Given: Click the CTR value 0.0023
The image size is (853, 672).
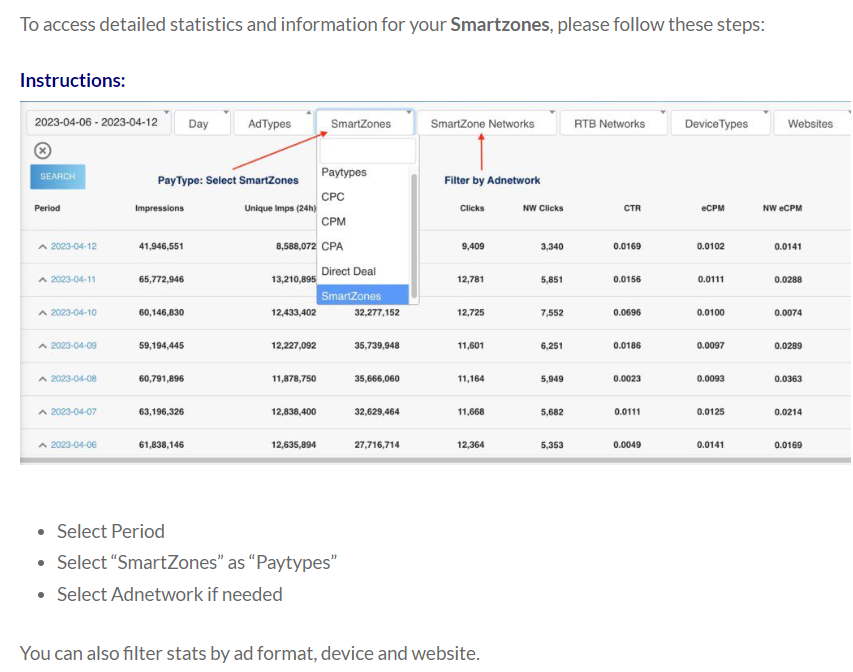Looking at the screenshot, I should [x=627, y=379].
